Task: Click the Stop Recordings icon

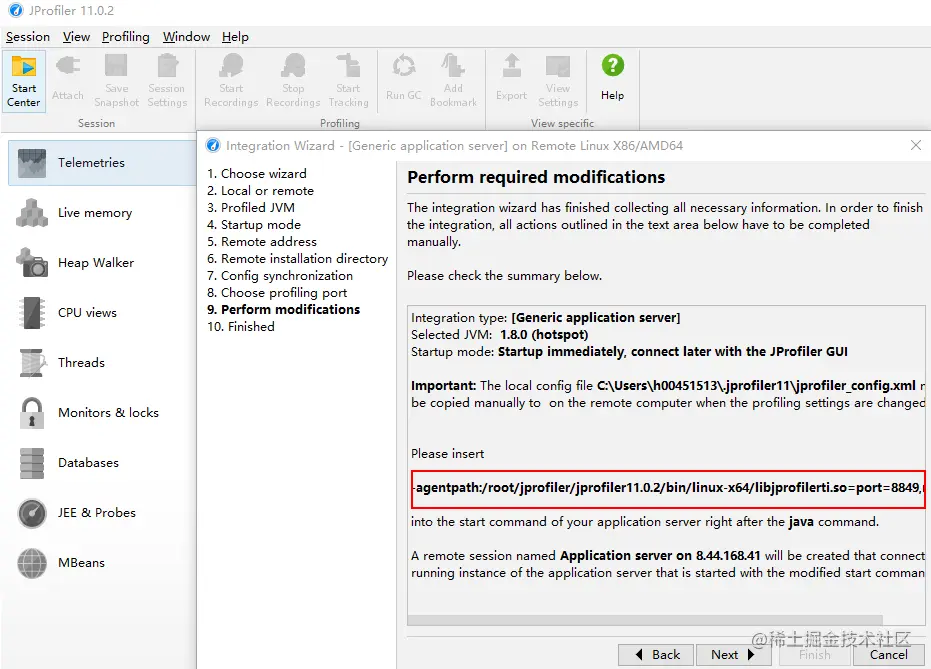Action: point(293,65)
